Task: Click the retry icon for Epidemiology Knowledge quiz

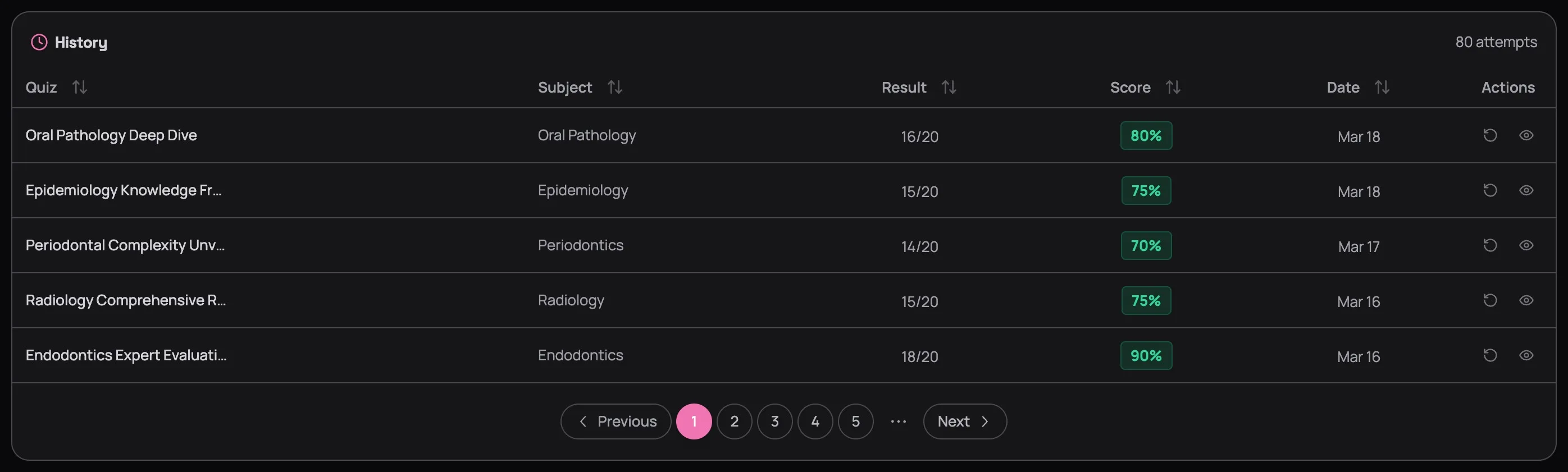Action: pyautogui.click(x=1489, y=190)
